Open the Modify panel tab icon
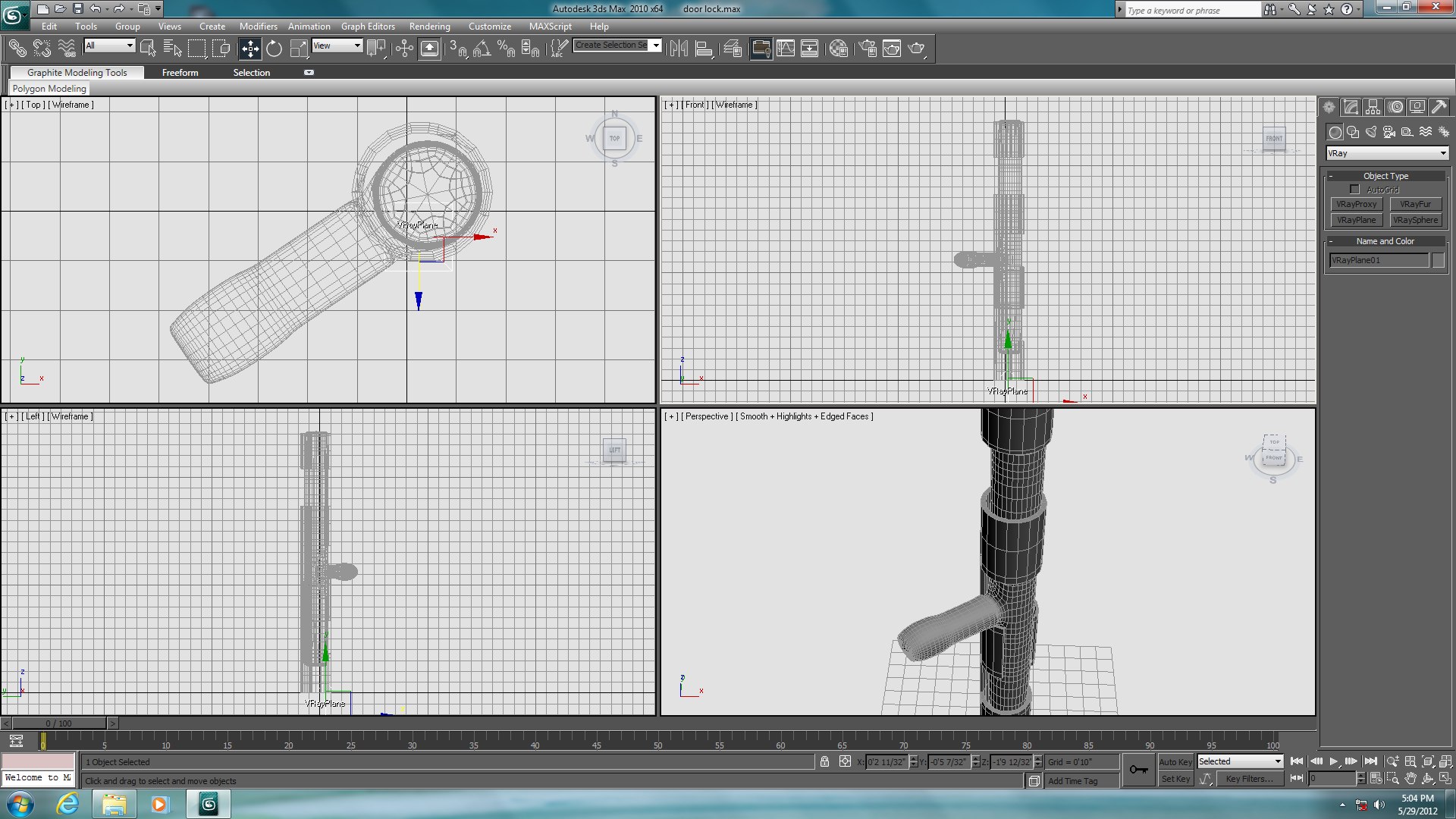 pos(1350,108)
